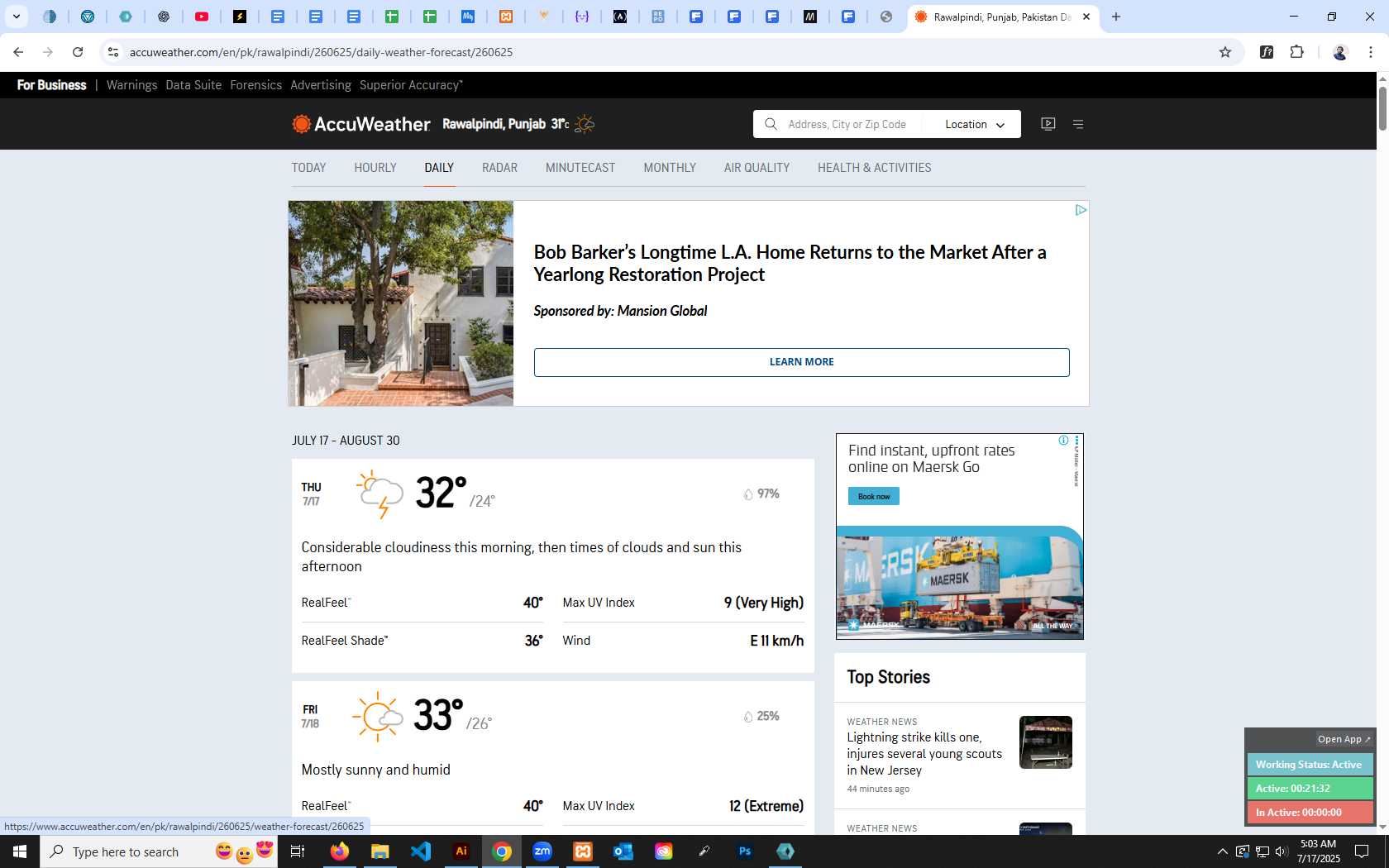
Task: Click the Friday mostly sunny weather icon
Action: tap(378, 716)
